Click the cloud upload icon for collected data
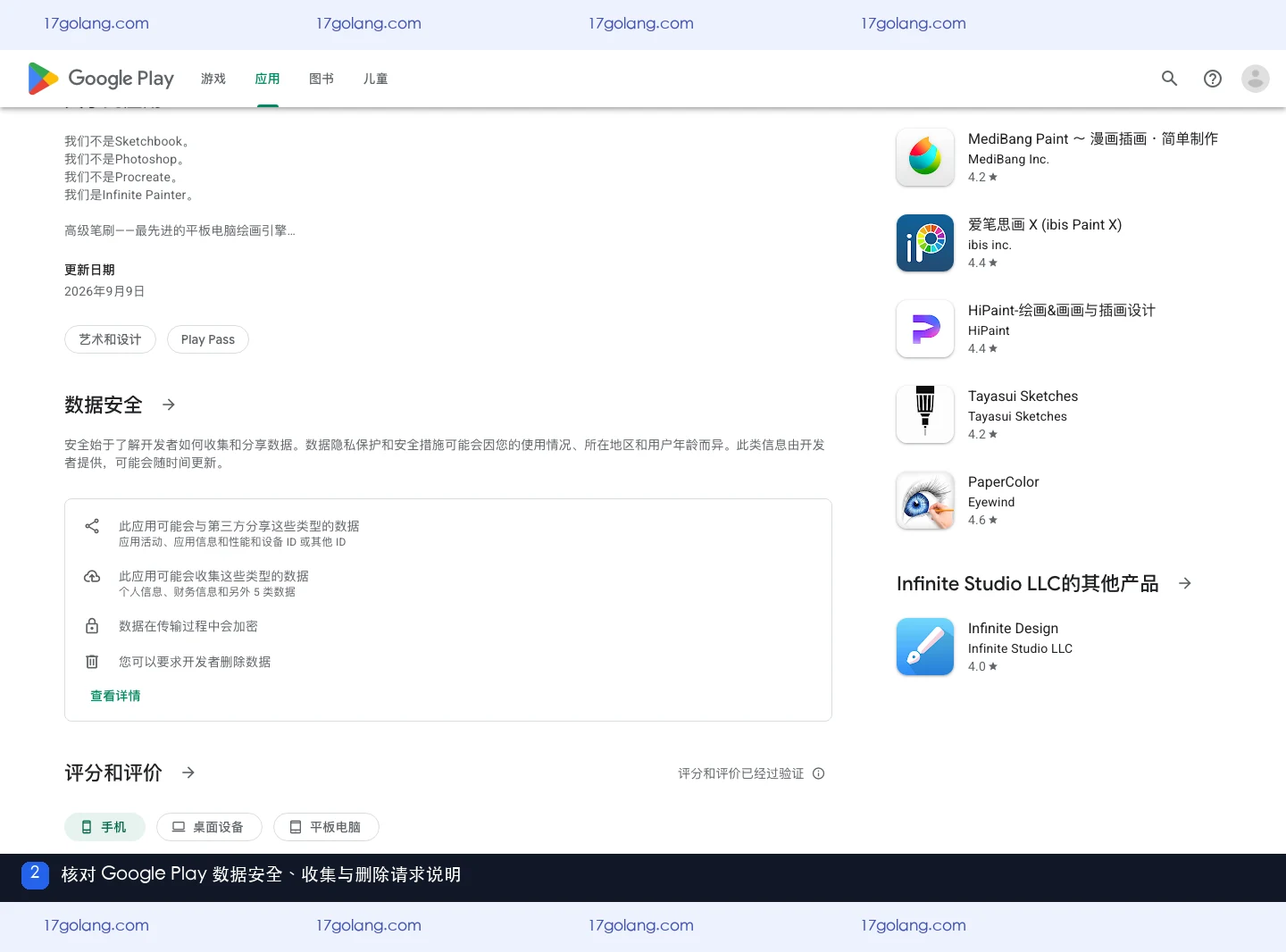 point(92,576)
